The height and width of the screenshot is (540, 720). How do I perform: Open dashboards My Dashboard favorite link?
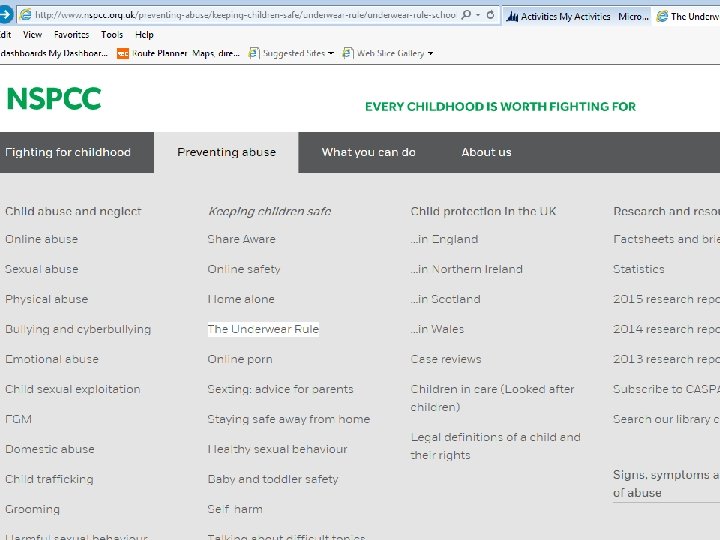[54, 53]
